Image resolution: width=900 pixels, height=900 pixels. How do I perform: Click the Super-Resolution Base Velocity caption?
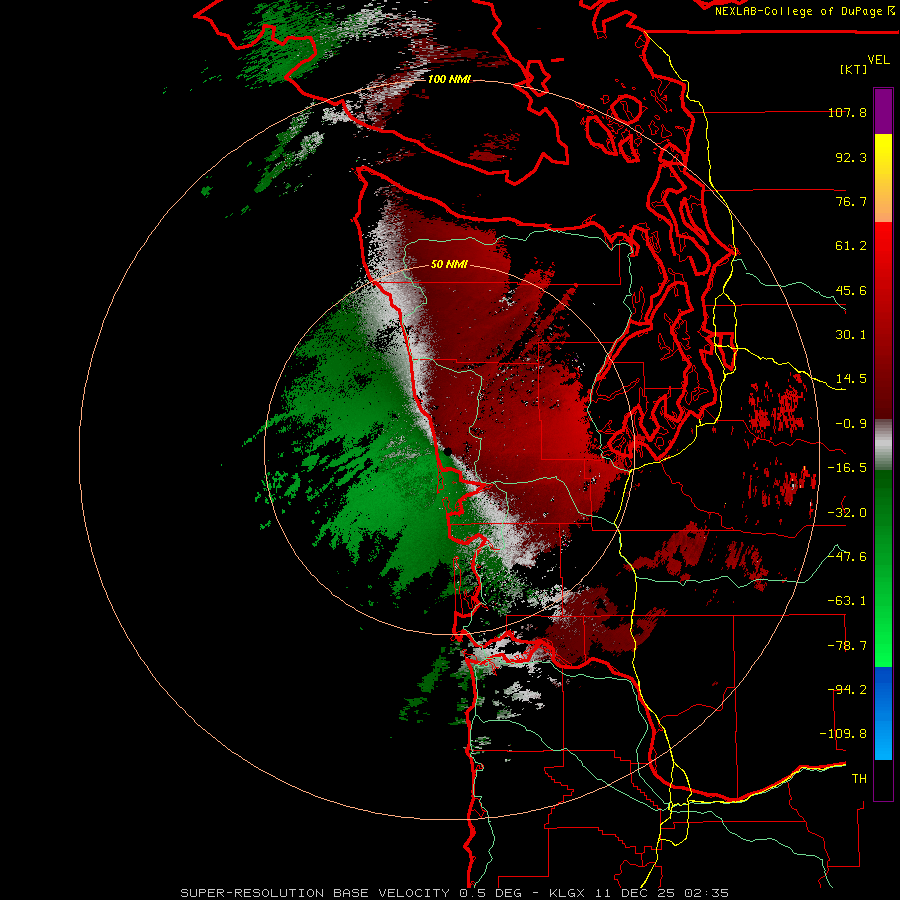[455, 893]
